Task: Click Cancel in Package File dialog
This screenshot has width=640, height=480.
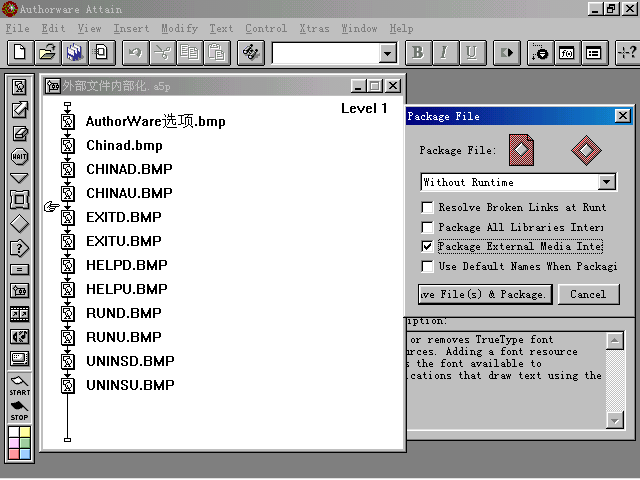Action: (589, 294)
